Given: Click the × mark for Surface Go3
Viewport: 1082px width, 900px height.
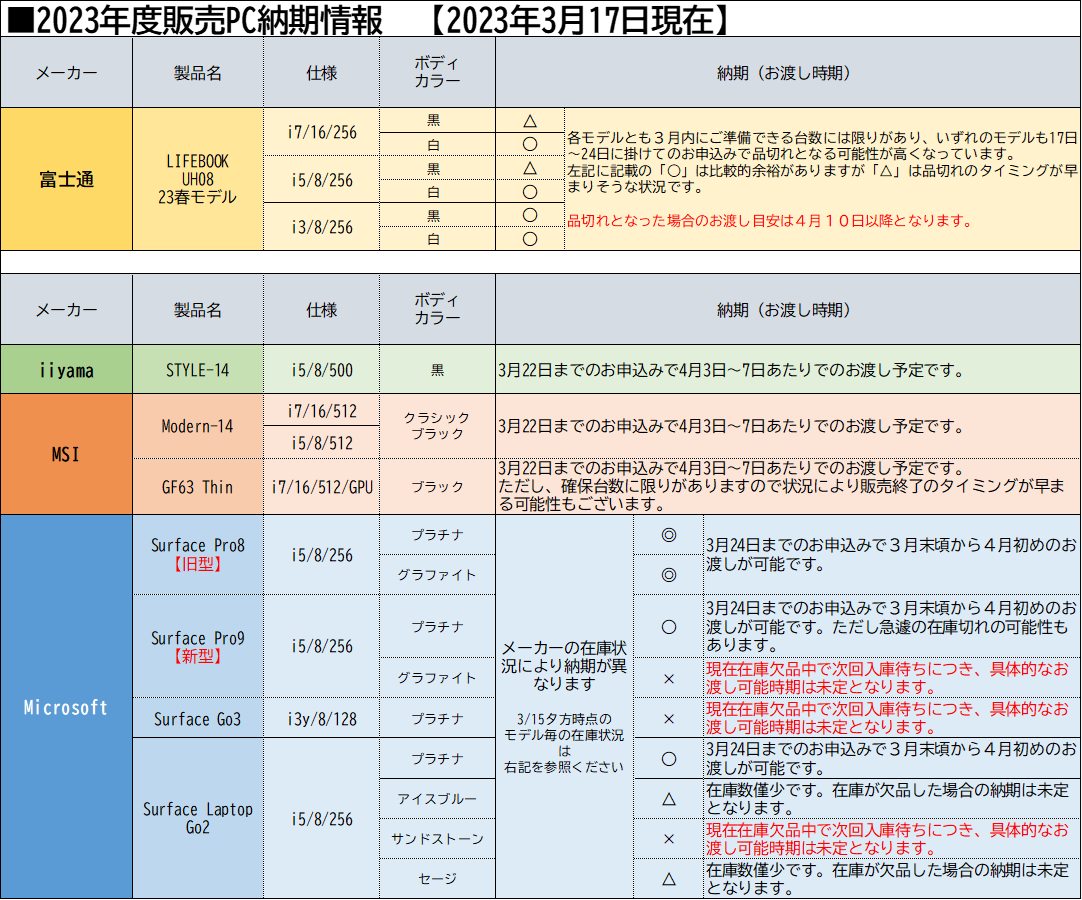Looking at the screenshot, I should click(x=669, y=718).
